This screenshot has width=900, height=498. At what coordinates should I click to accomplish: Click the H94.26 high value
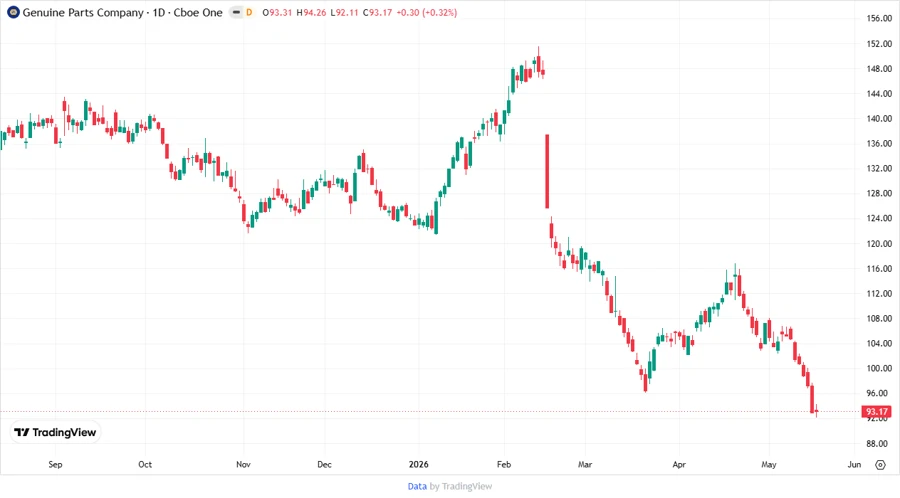click(x=311, y=12)
